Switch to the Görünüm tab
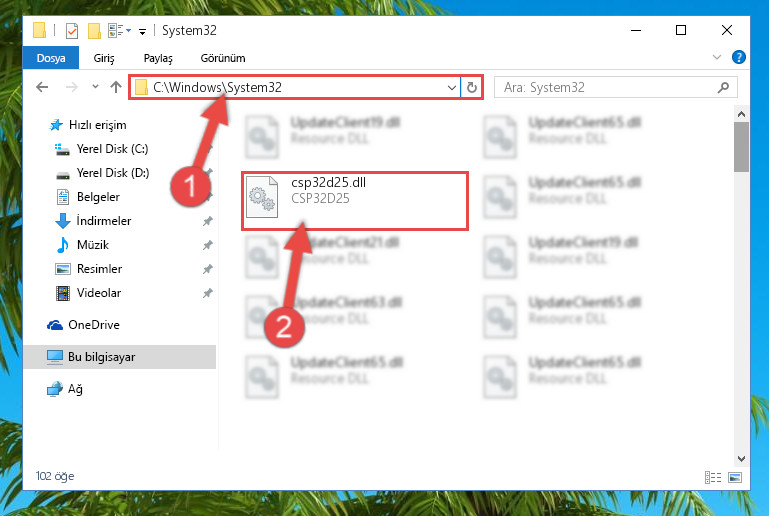This screenshot has height=516, width=769. pos(223,58)
